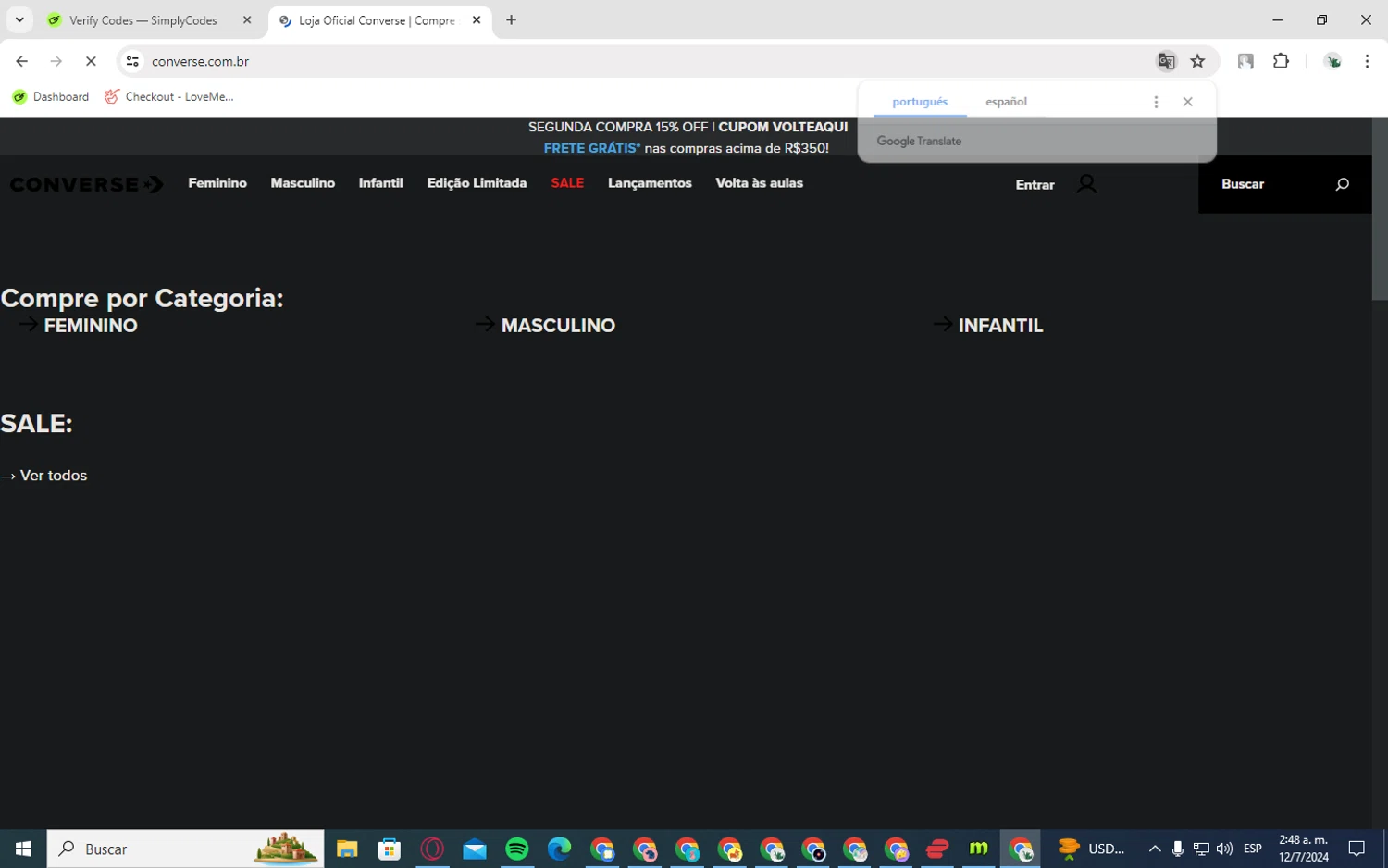Open the Windows notification center

(1357, 849)
